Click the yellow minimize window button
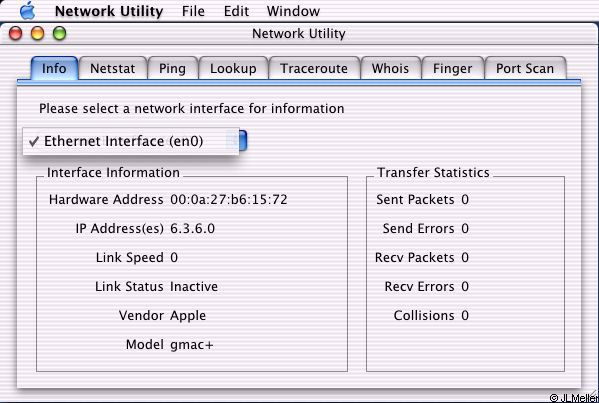 coord(37,34)
